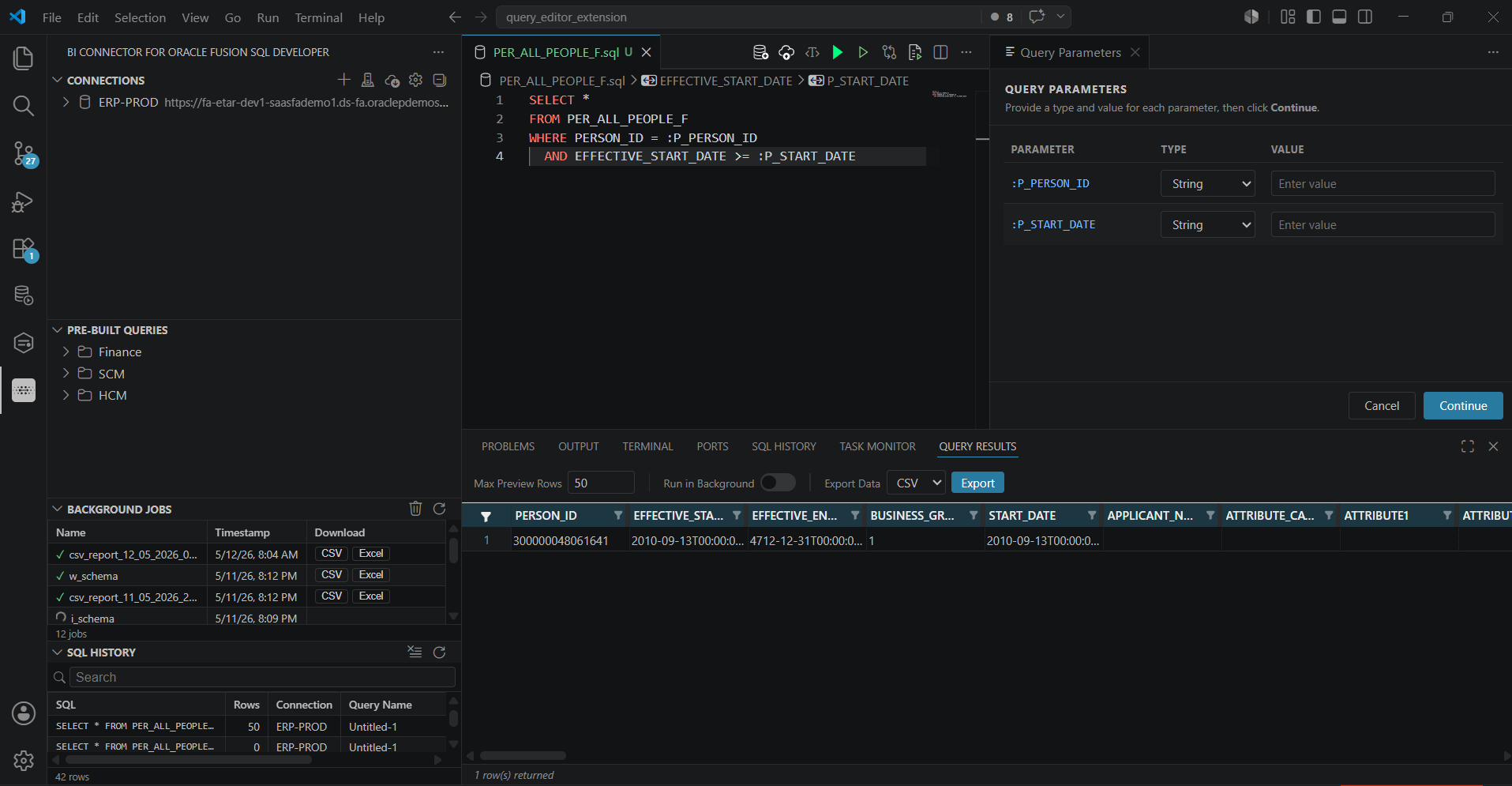Image resolution: width=1512 pixels, height=786 pixels.
Task: Click the cloud download icon in Connections header
Action: click(392, 80)
